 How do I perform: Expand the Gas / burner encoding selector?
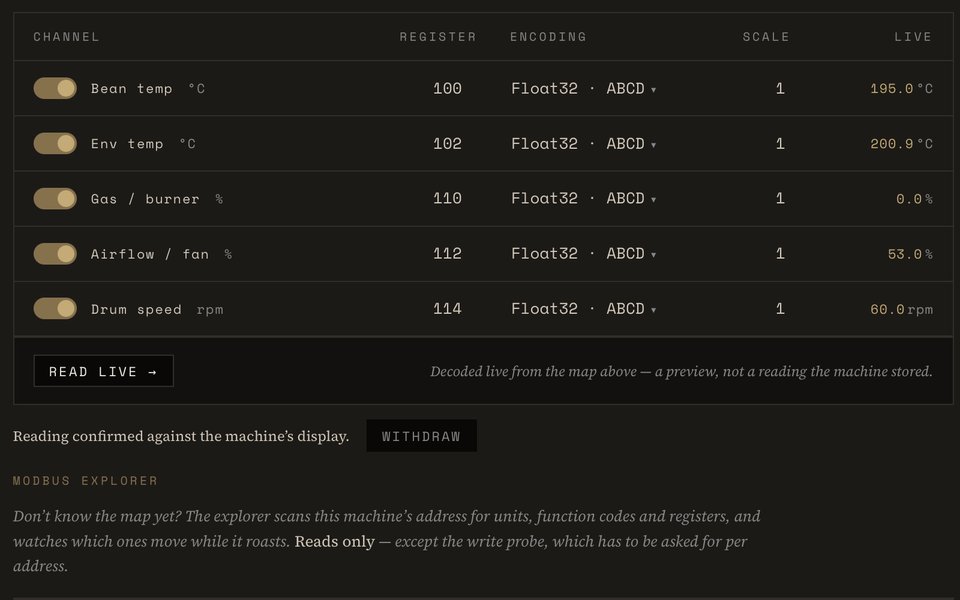[583, 199]
